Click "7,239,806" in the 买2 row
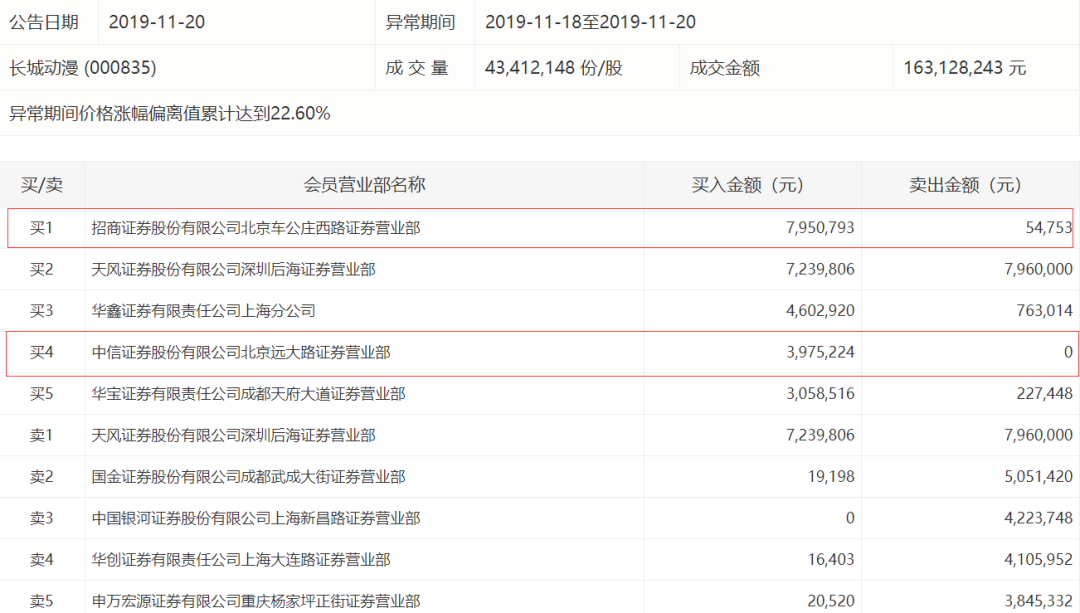The width and height of the screenshot is (1080, 613). (820, 269)
